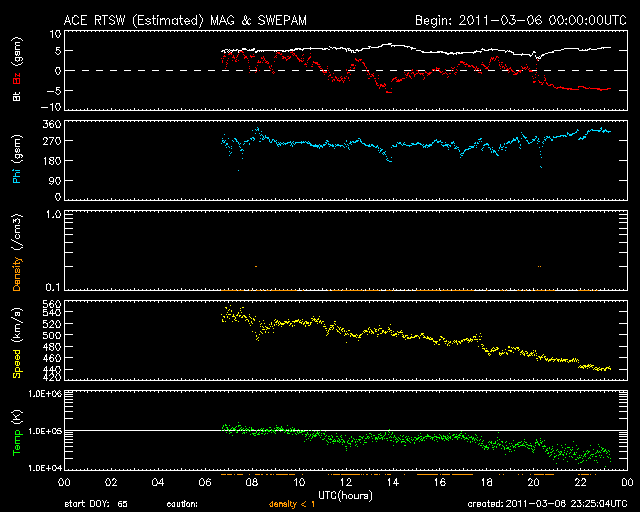Click the '420' tick on Speed axis
Image resolution: width=640 pixels, height=512 pixels.
click(52, 377)
